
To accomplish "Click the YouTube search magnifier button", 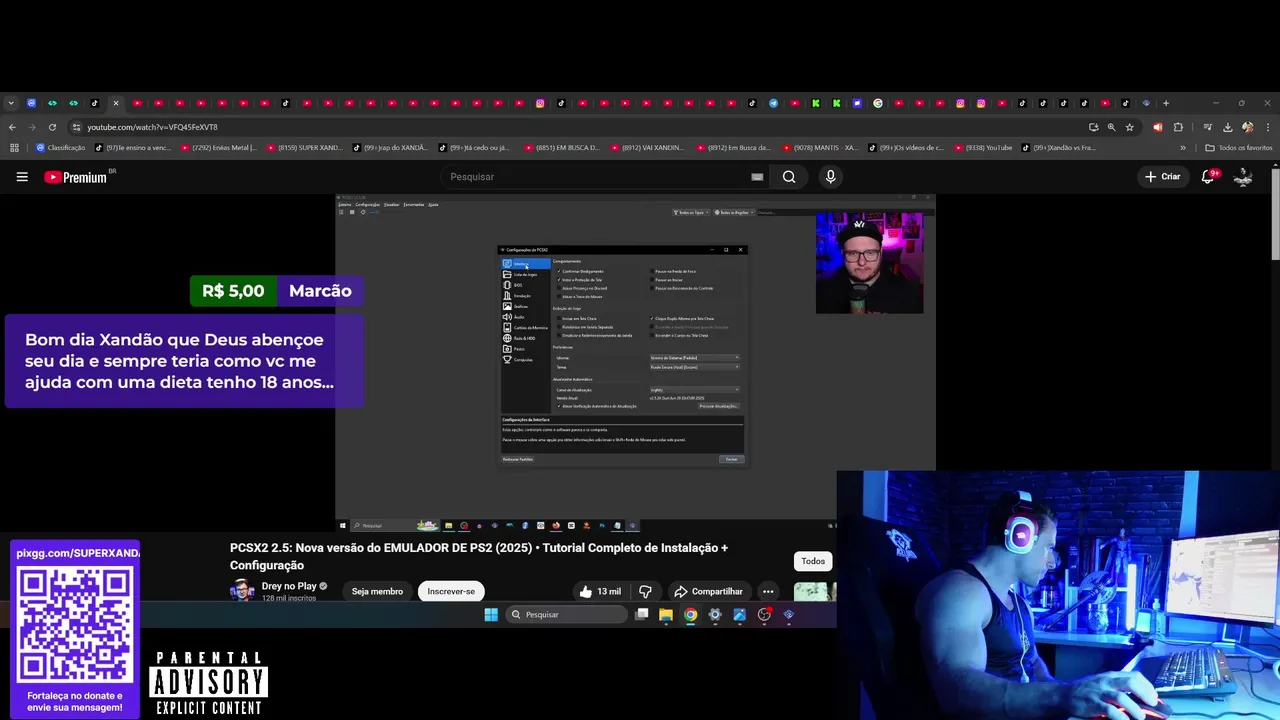I will click(789, 177).
